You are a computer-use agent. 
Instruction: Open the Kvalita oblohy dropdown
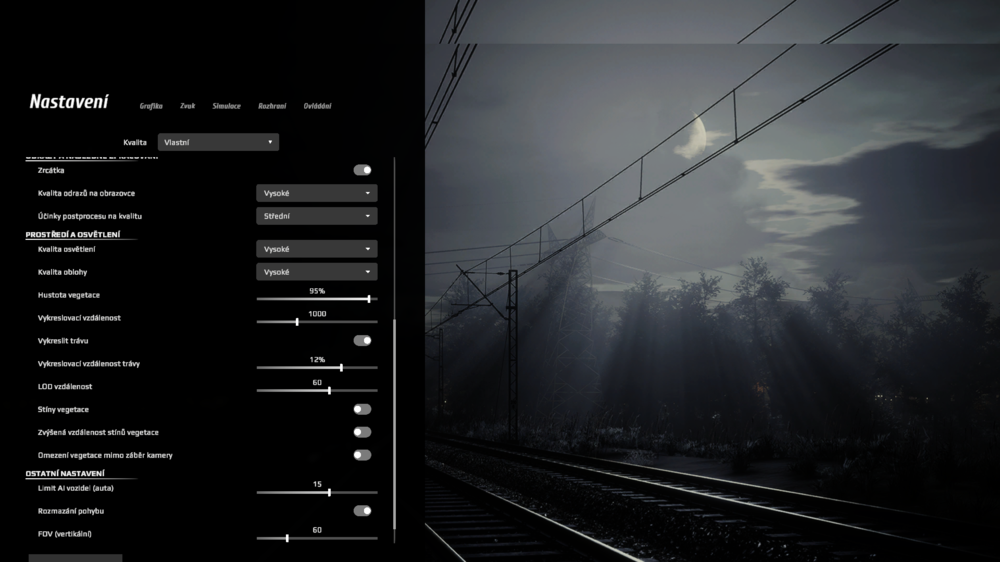(316, 272)
